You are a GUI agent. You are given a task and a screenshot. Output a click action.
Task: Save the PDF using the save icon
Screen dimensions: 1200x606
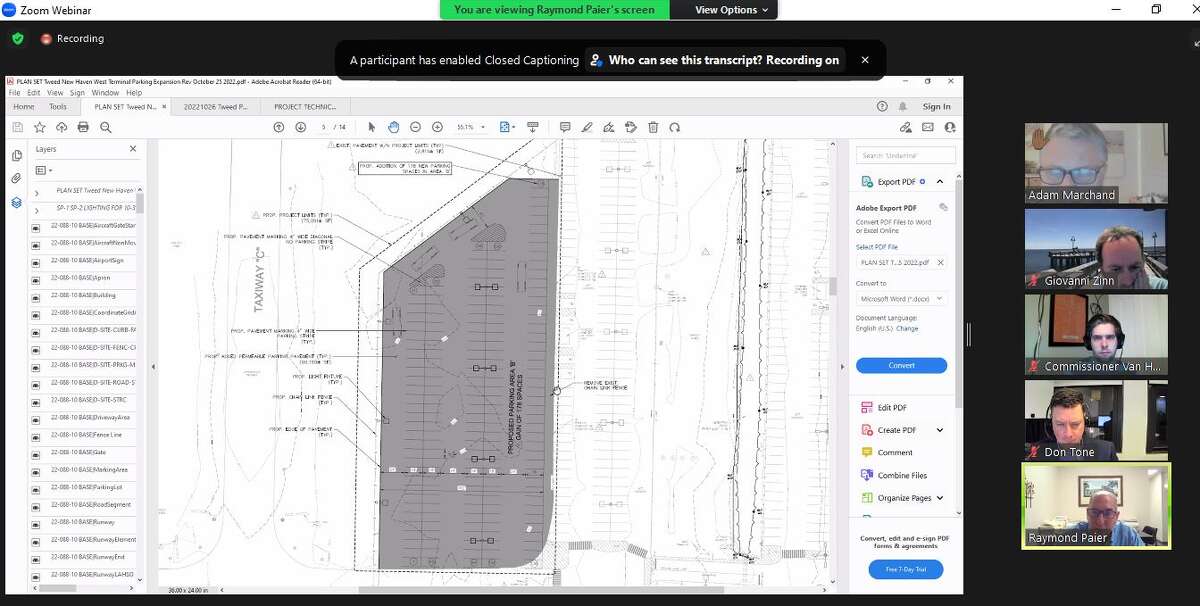point(16,127)
